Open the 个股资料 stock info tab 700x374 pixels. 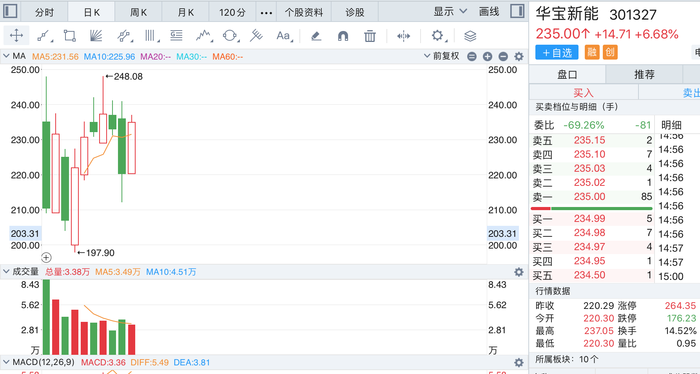tap(304, 12)
